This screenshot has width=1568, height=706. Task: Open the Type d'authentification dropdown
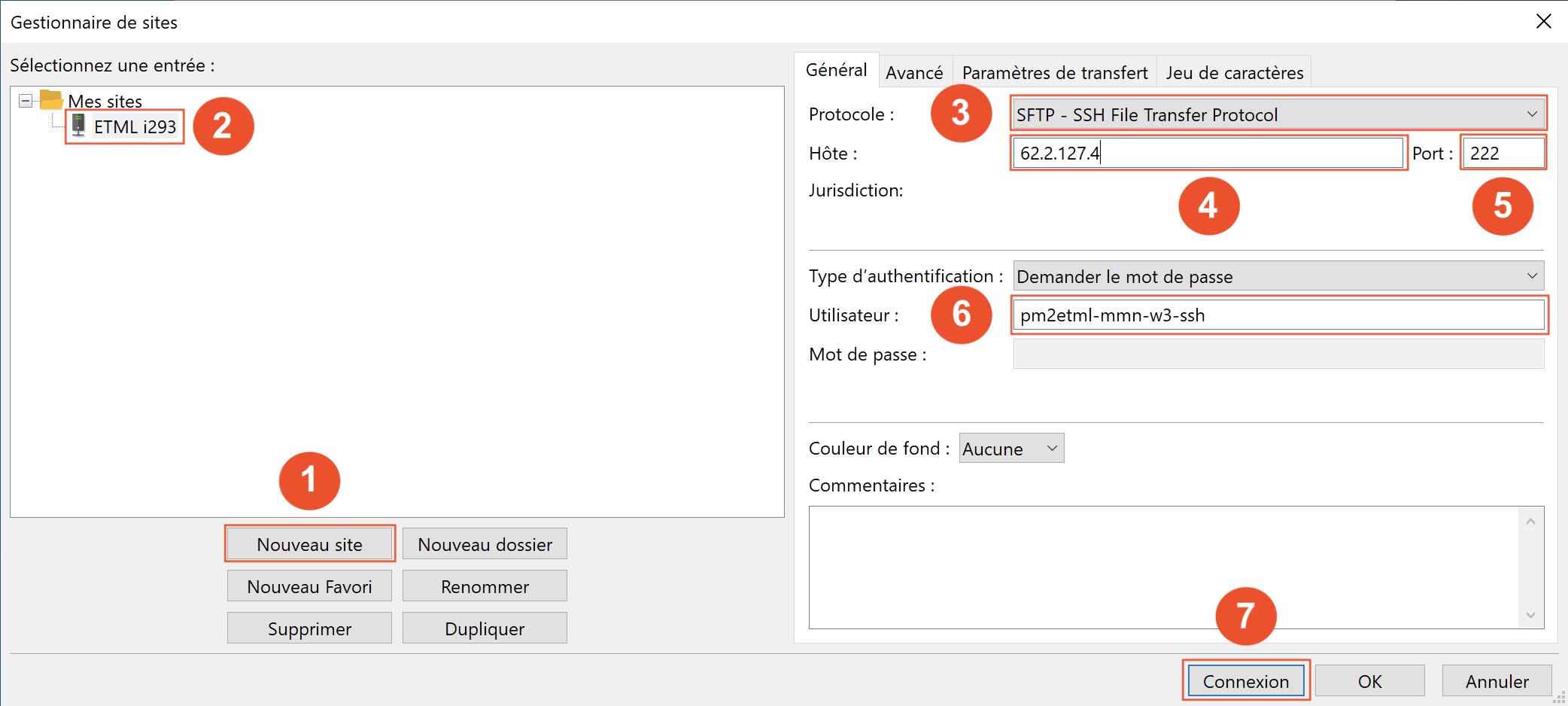click(x=1278, y=276)
